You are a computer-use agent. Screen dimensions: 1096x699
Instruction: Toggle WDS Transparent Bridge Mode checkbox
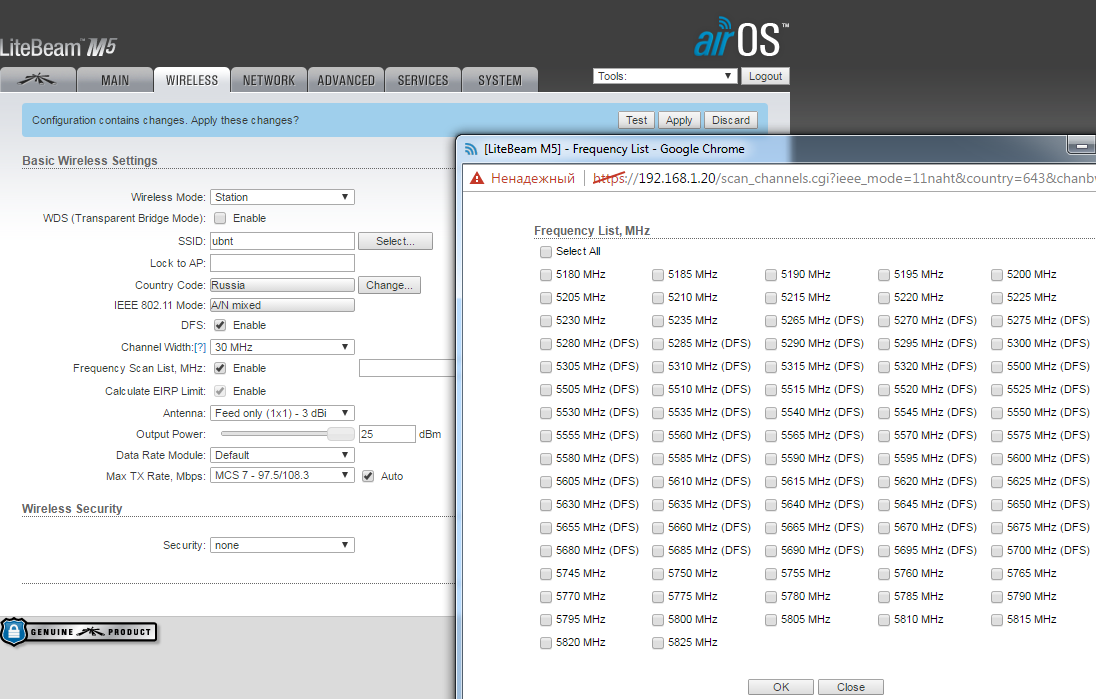(220, 218)
